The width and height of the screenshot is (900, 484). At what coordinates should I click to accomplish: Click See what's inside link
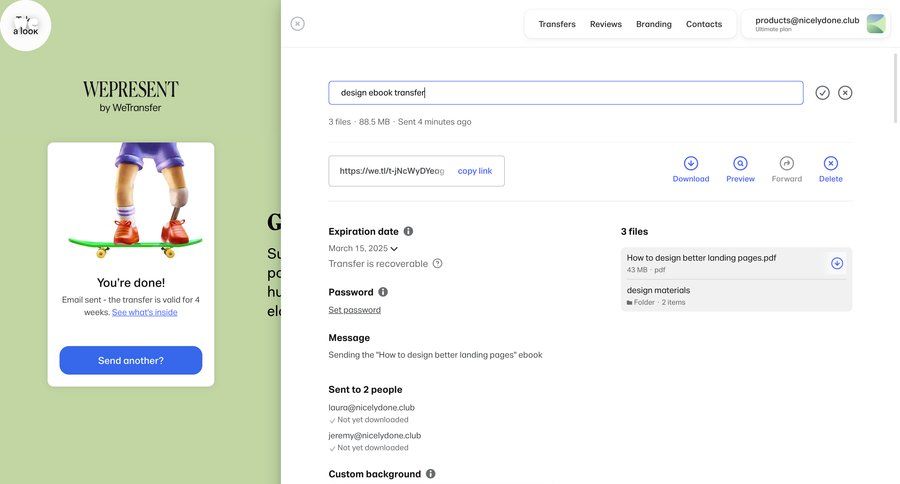click(145, 312)
